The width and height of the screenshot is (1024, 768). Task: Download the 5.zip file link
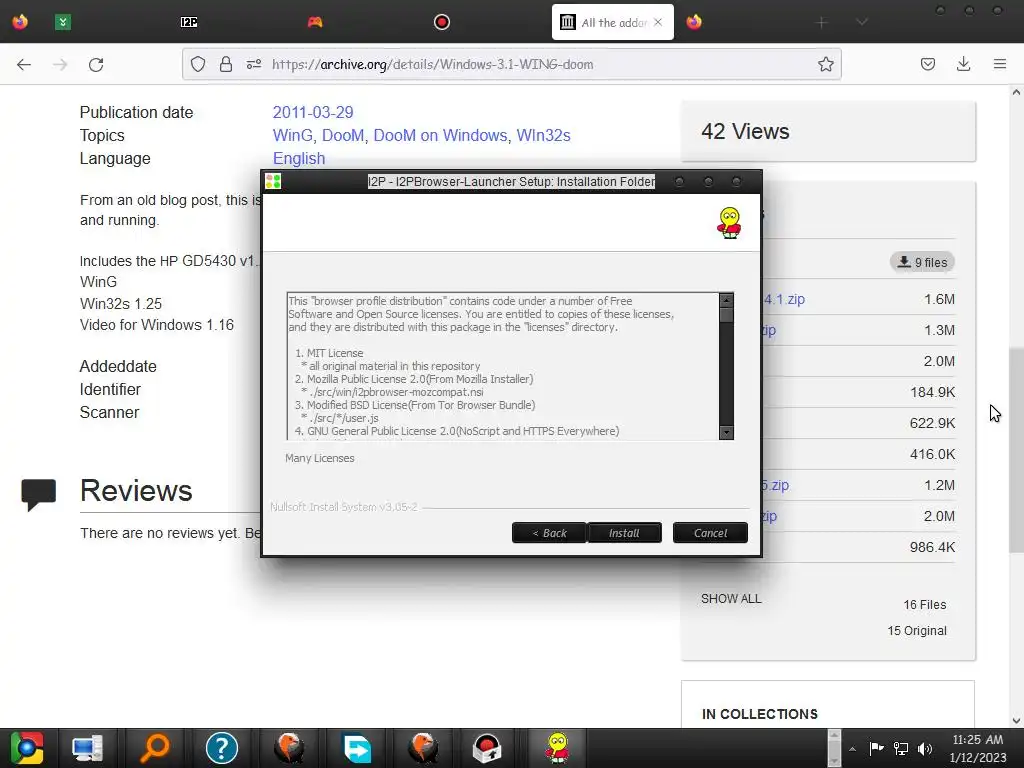pos(775,485)
